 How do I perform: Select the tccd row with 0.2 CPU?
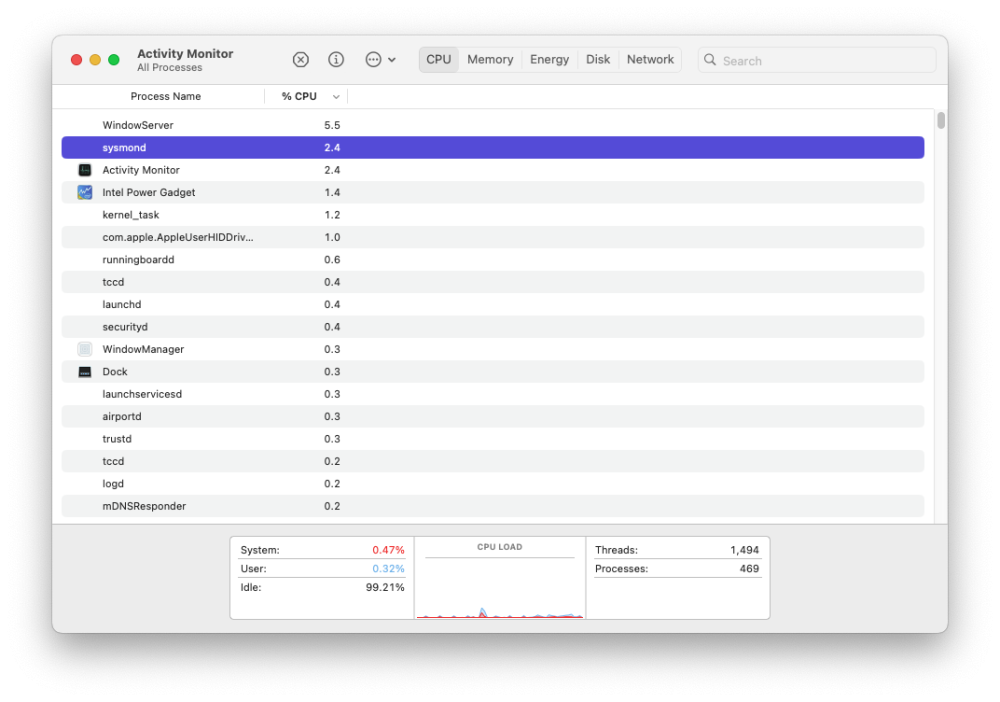tap(492, 461)
